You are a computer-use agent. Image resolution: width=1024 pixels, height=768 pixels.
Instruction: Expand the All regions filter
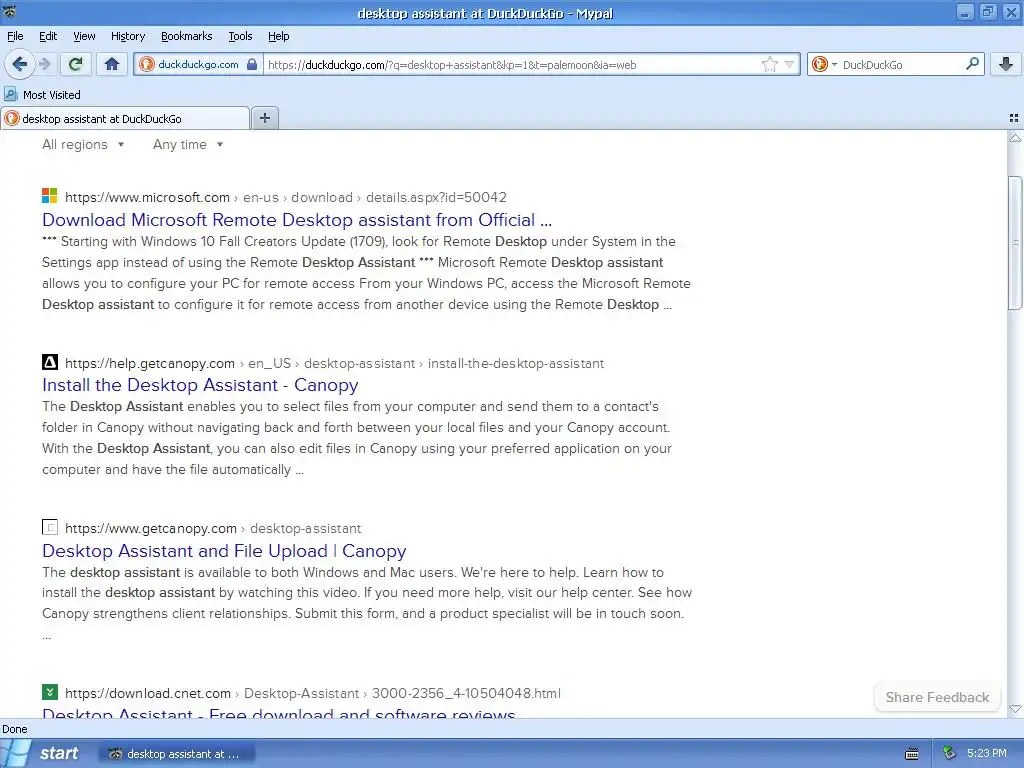pos(83,144)
